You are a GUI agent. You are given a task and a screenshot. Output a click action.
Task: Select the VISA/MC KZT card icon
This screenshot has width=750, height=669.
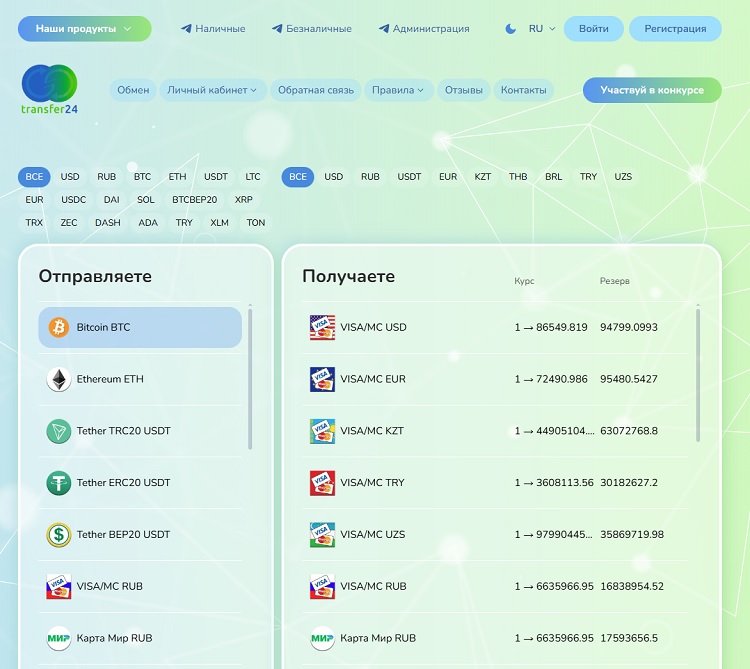322,431
